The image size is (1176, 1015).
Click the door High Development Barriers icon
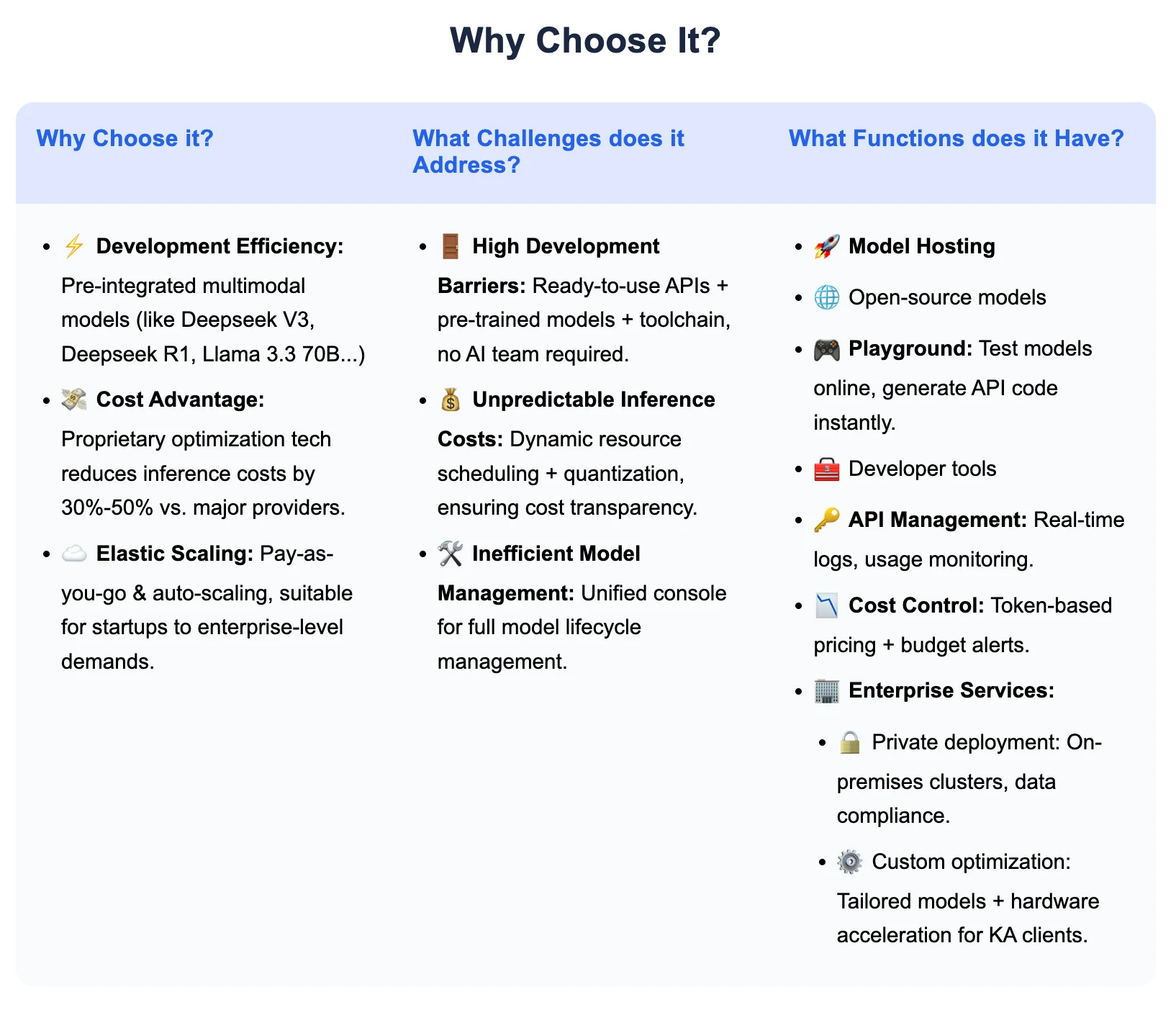tap(451, 246)
